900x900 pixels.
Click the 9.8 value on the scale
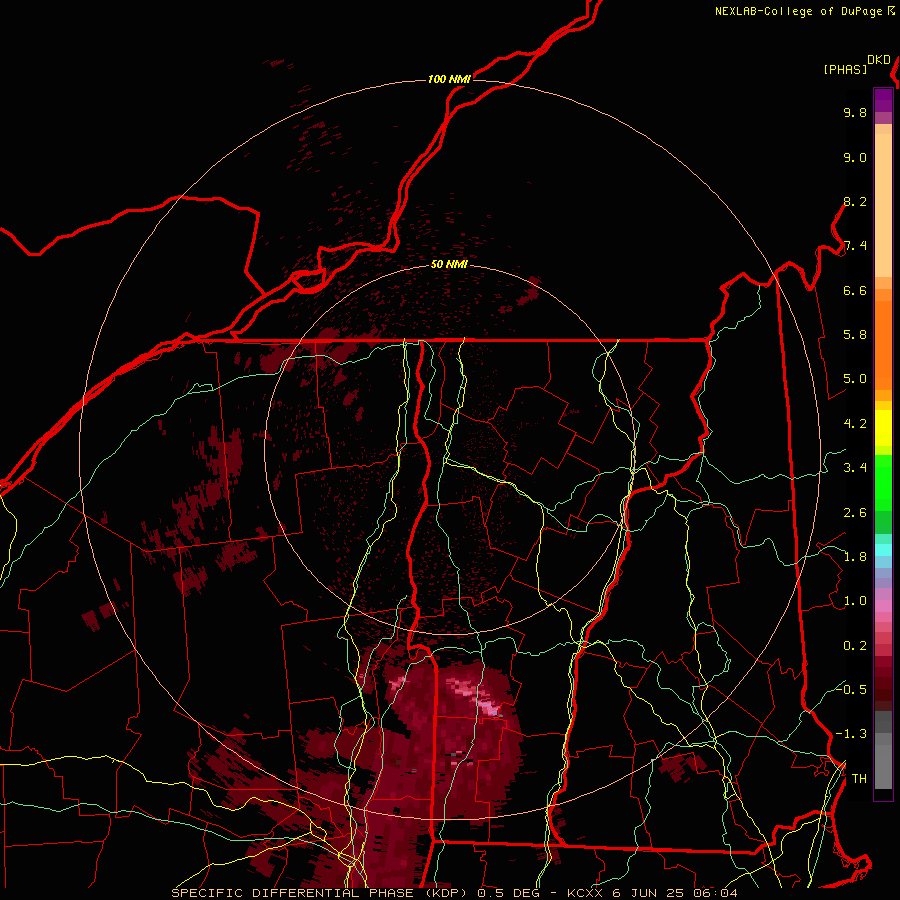tap(855, 112)
